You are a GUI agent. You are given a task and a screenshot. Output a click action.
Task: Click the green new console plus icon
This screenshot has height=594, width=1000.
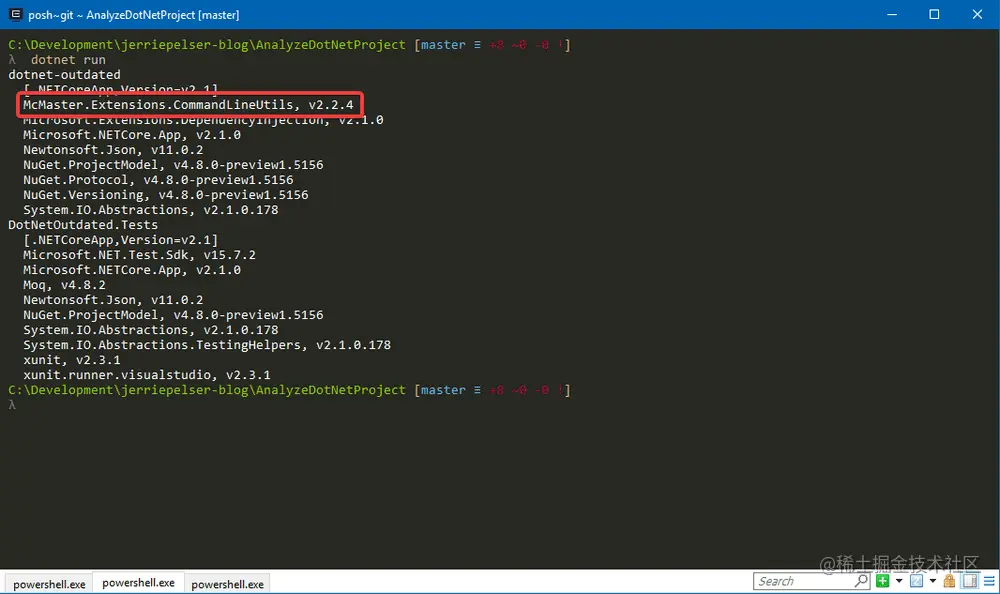click(883, 581)
